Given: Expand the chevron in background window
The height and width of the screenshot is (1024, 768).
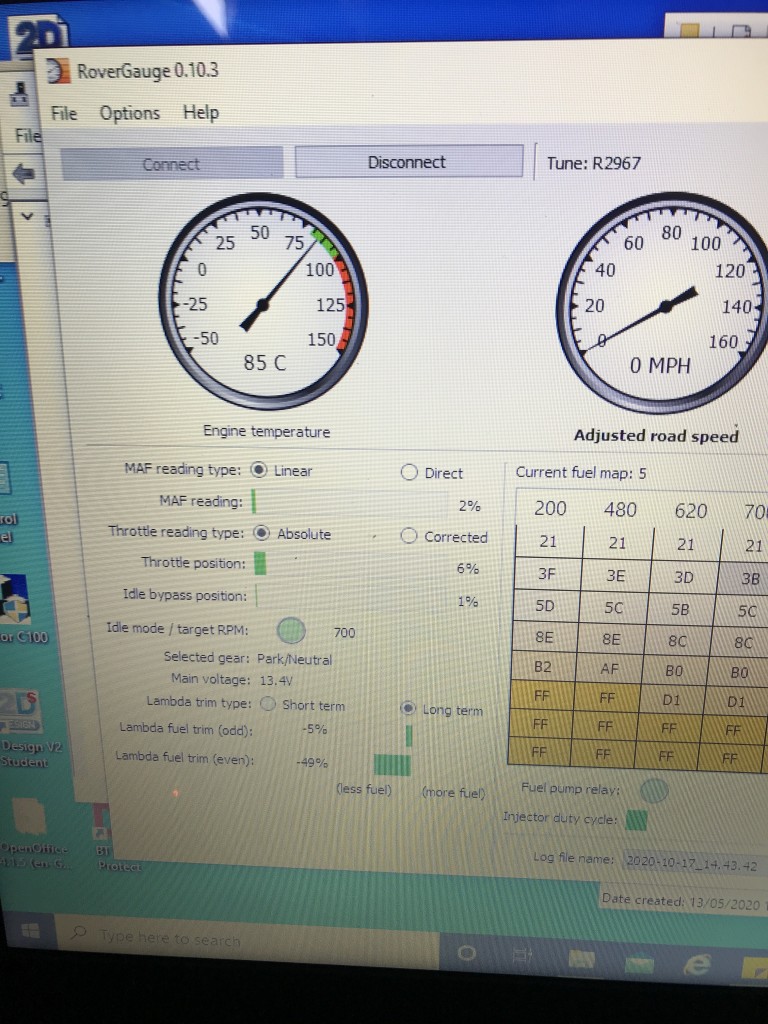Looking at the screenshot, I should (26, 216).
